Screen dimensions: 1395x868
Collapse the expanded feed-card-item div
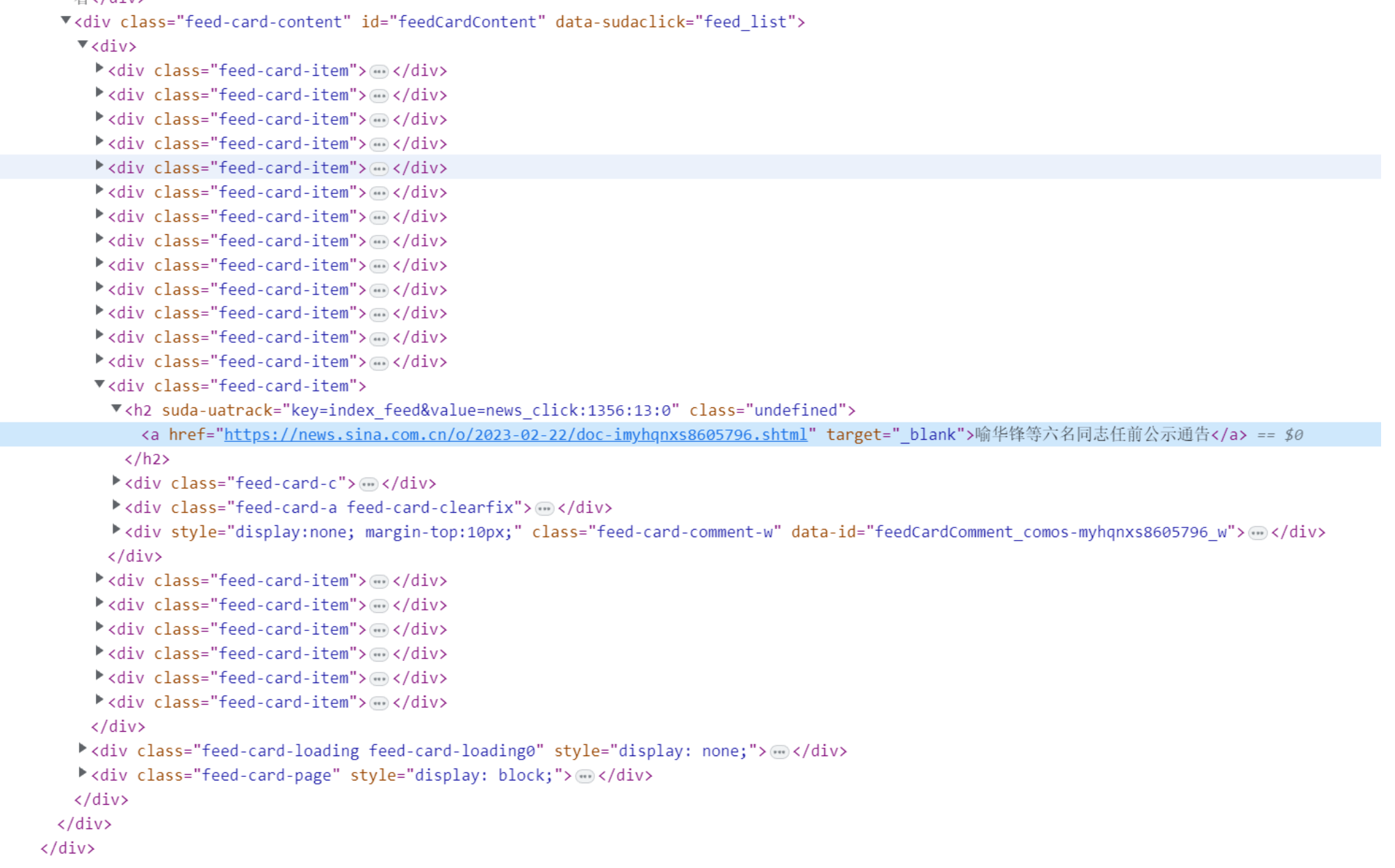tap(99, 384)
